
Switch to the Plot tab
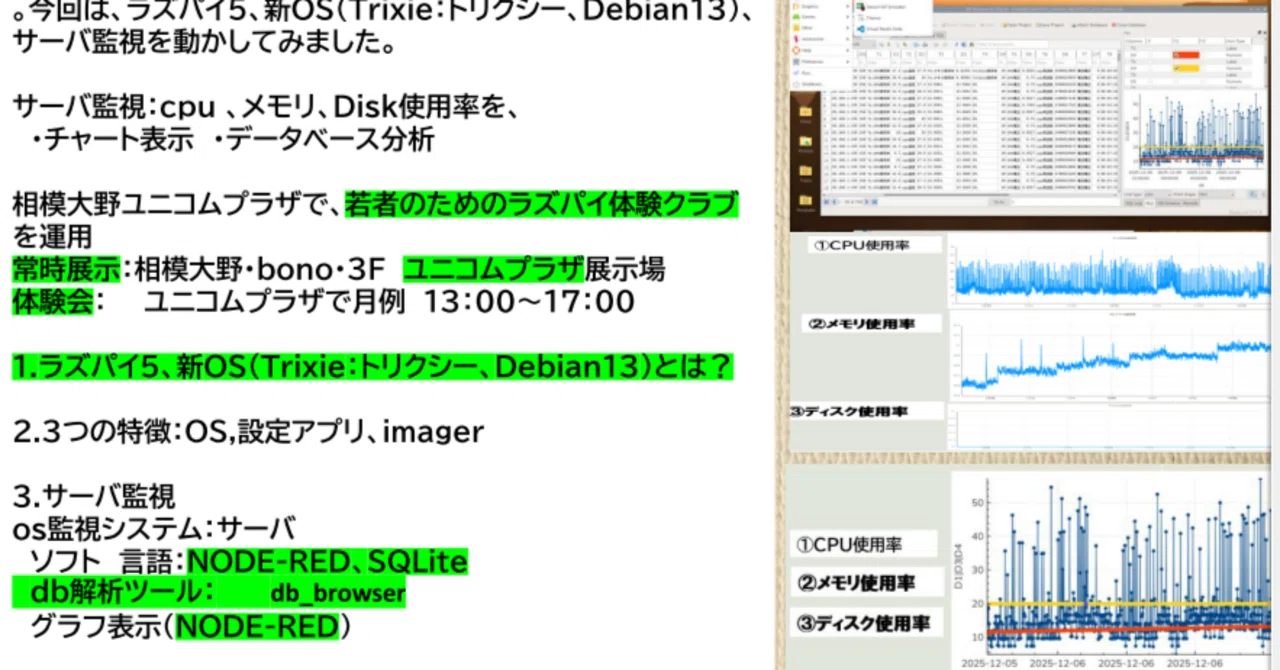tap(1149, 203)
